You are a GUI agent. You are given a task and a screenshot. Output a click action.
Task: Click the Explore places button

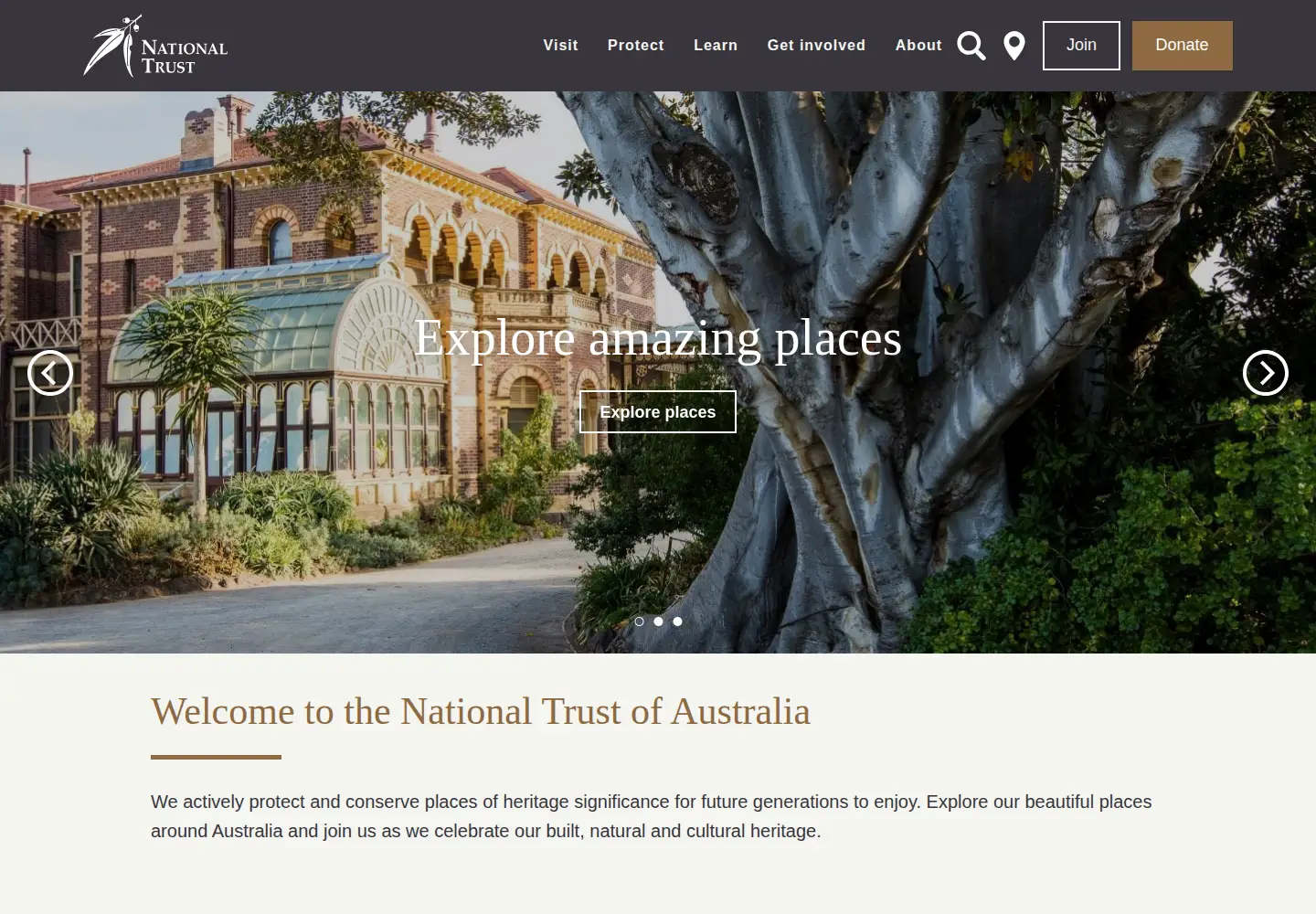click(x=658, y=412)
